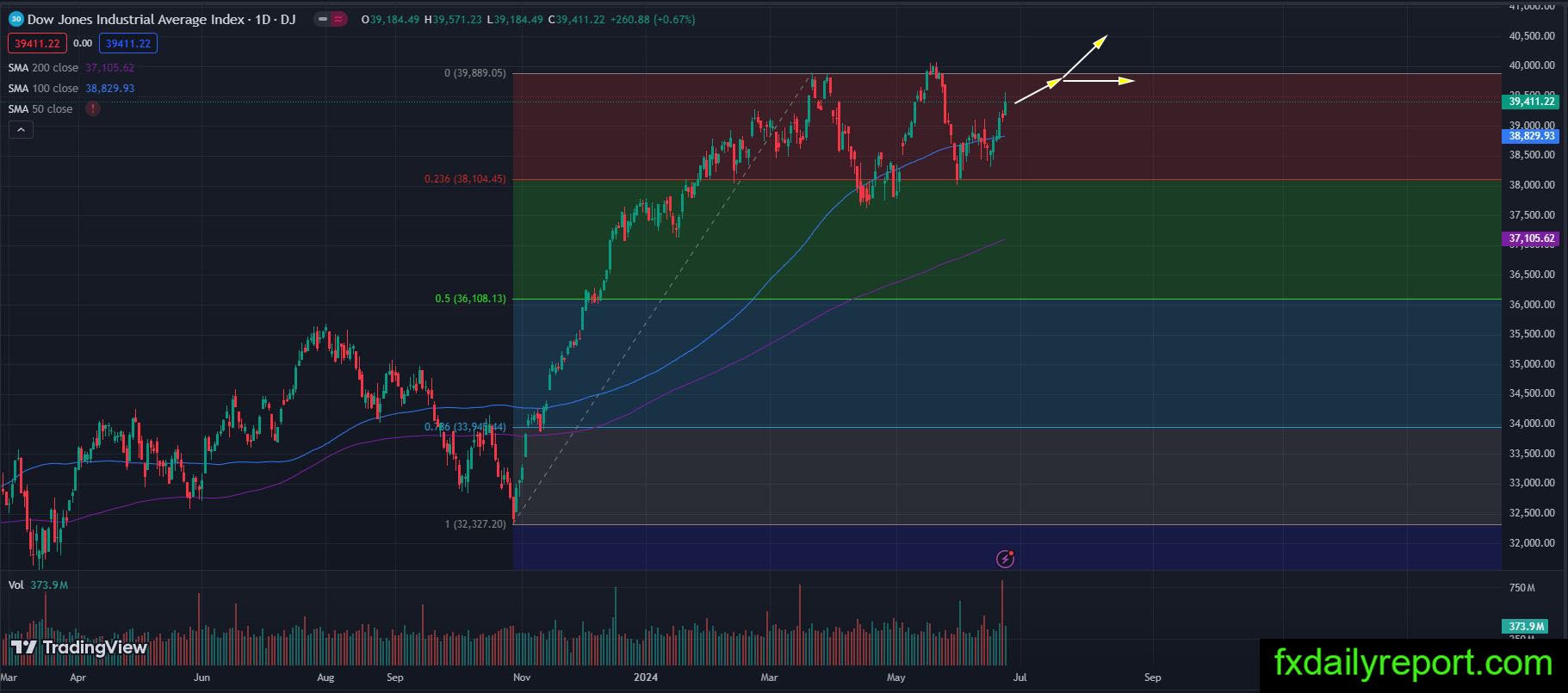This screenshot has height=693, width=1568.
Task: Click the grey minus half of the header pill toggle
Action: 322,19
